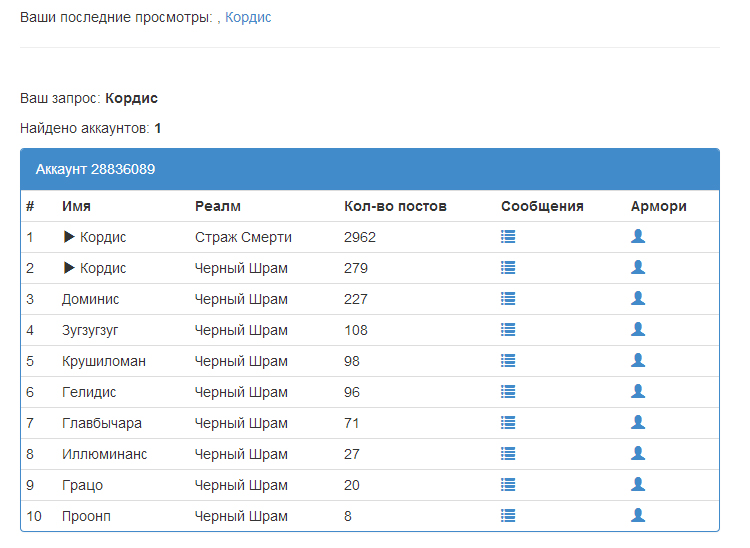Open Главбычара armory profile icon
Viewport: 750px width, 548px height.
pos(638,422)
